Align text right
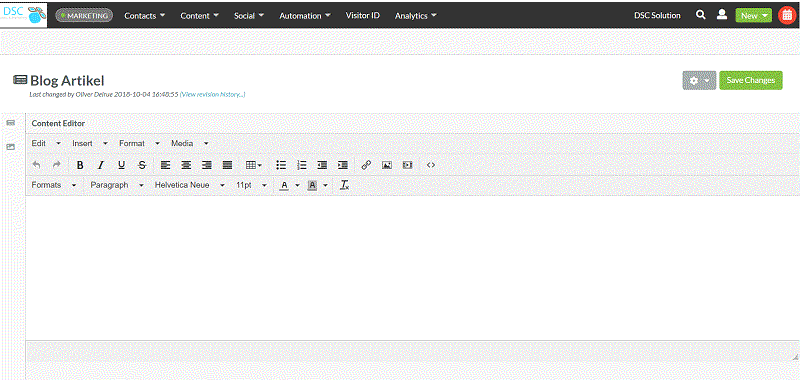This screenshot has width=800, height=380. (207, 165)
